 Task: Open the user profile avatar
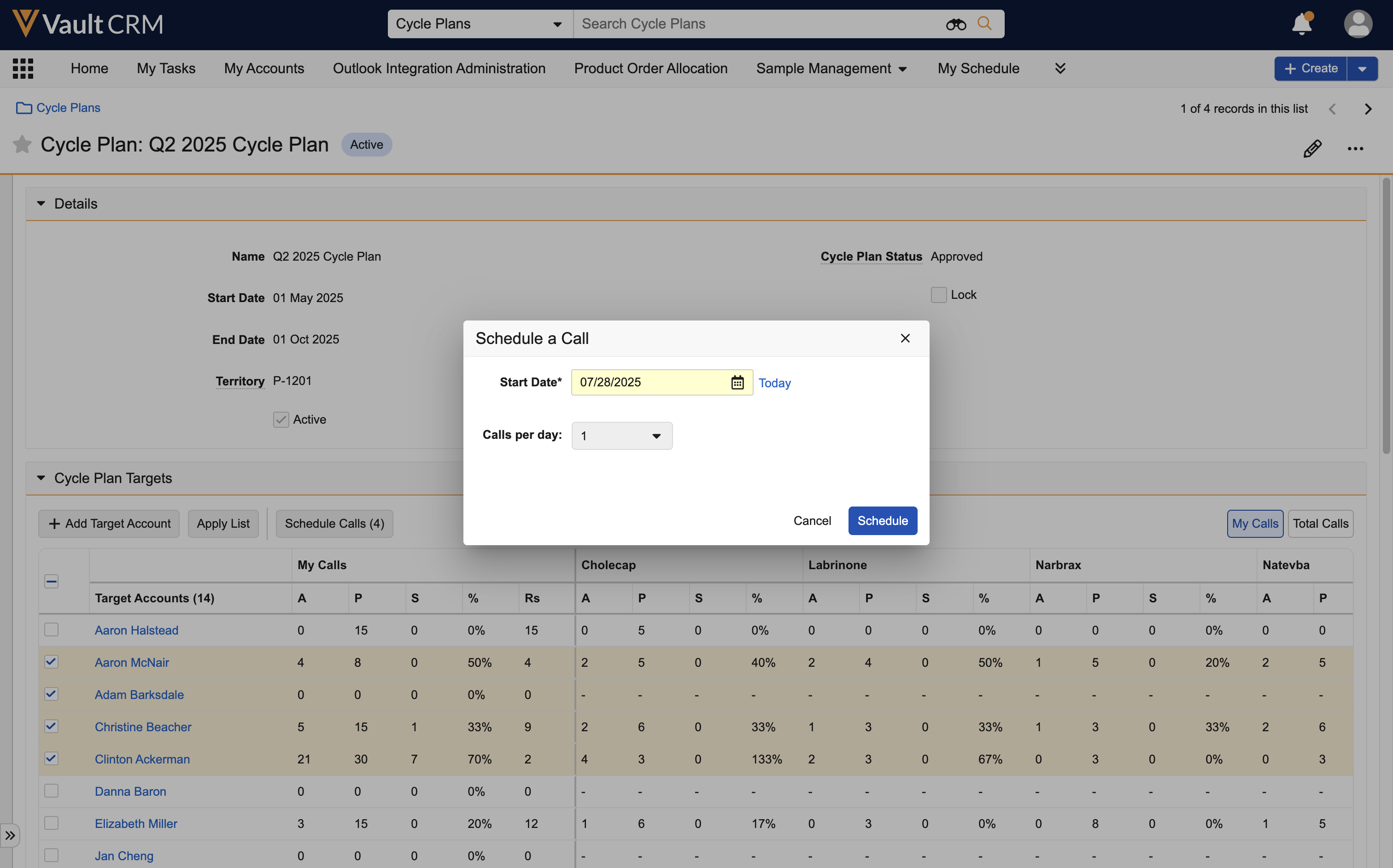tap(1358, 24)
